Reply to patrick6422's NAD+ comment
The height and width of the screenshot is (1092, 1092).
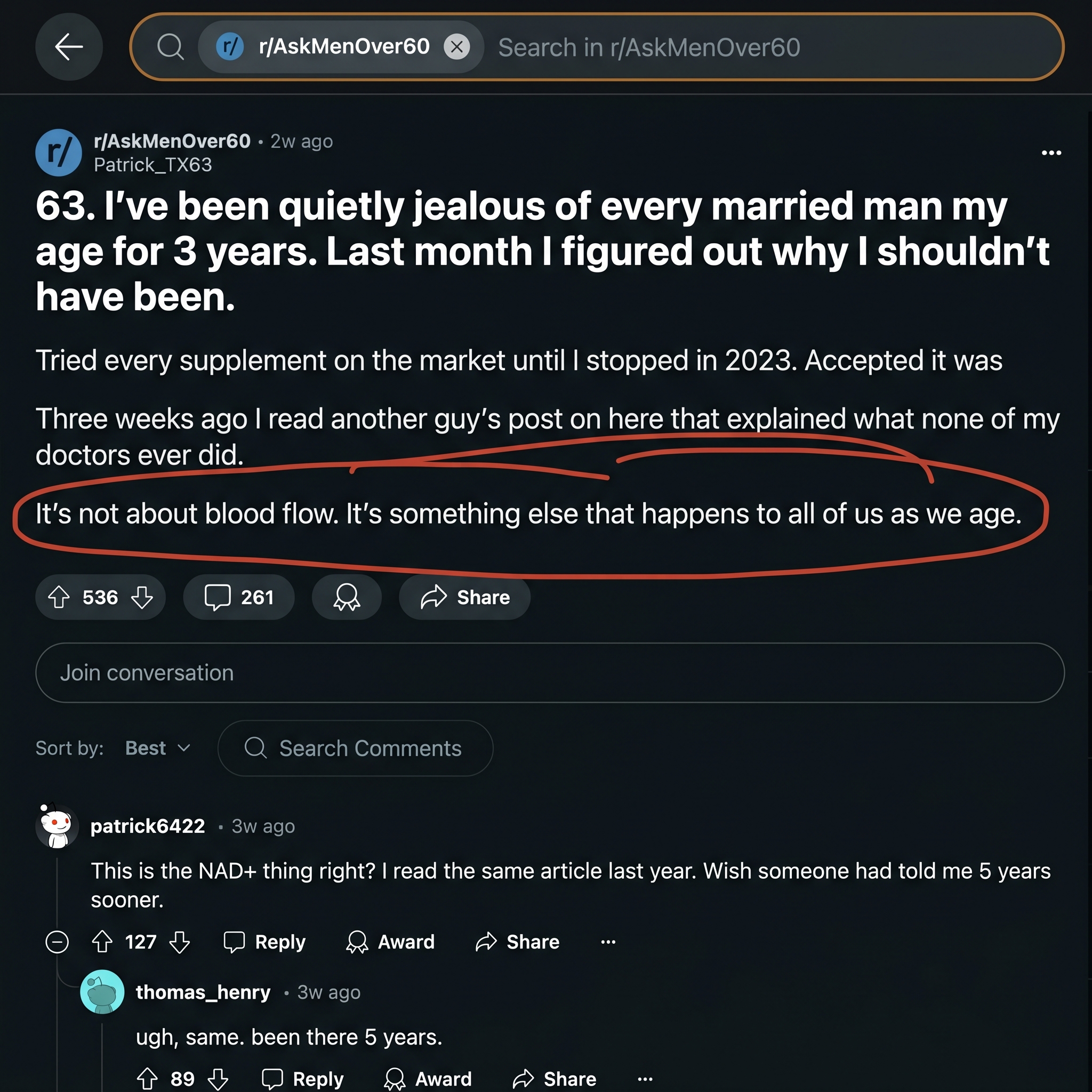pyautogui.click(x=264, y=942)
